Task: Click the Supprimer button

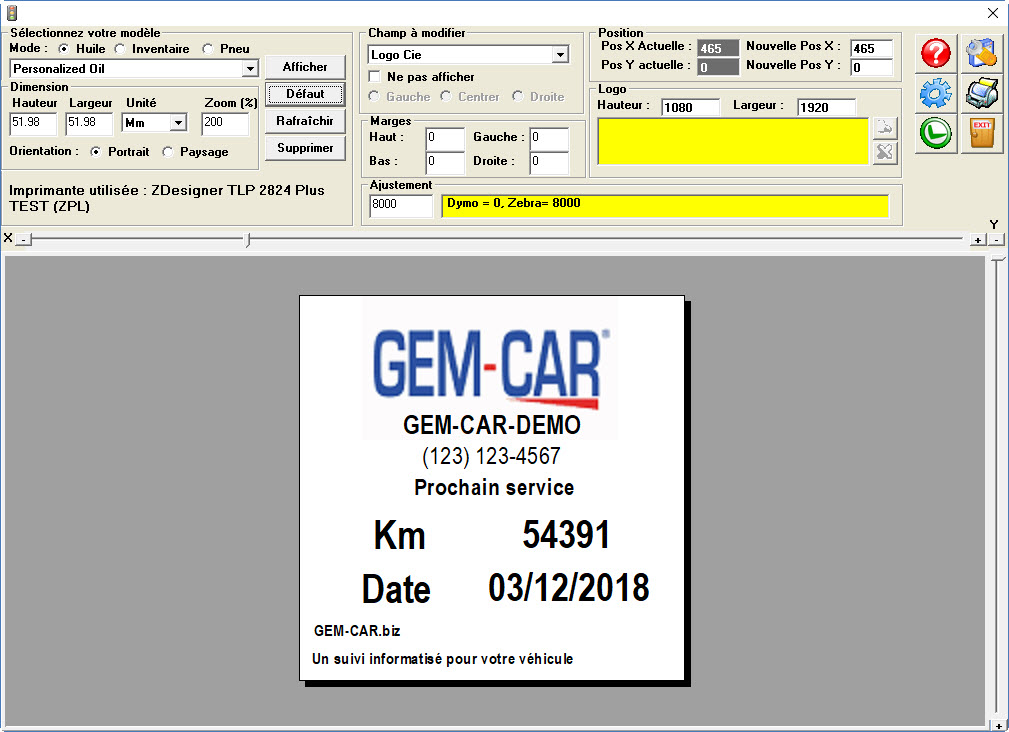Action: click(x=305, y=148)
